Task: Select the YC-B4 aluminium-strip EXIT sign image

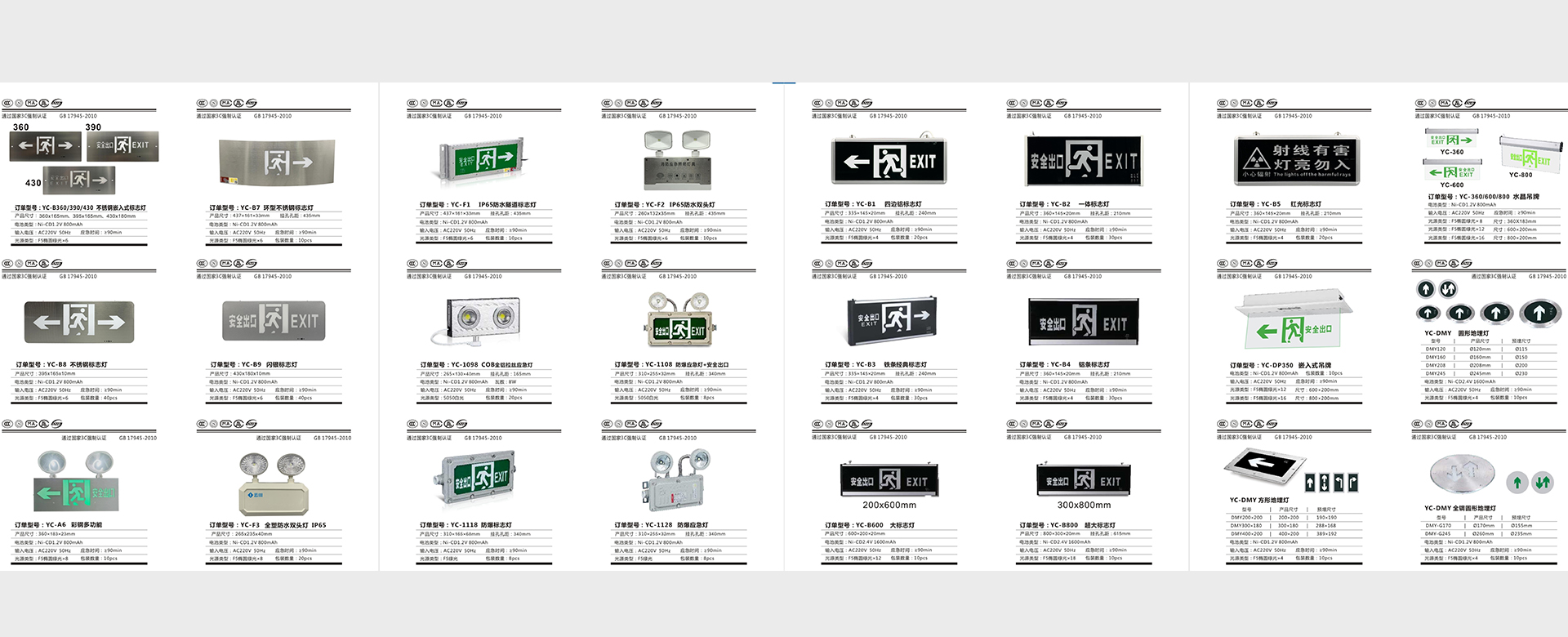Action: [x=1082, y=322]
